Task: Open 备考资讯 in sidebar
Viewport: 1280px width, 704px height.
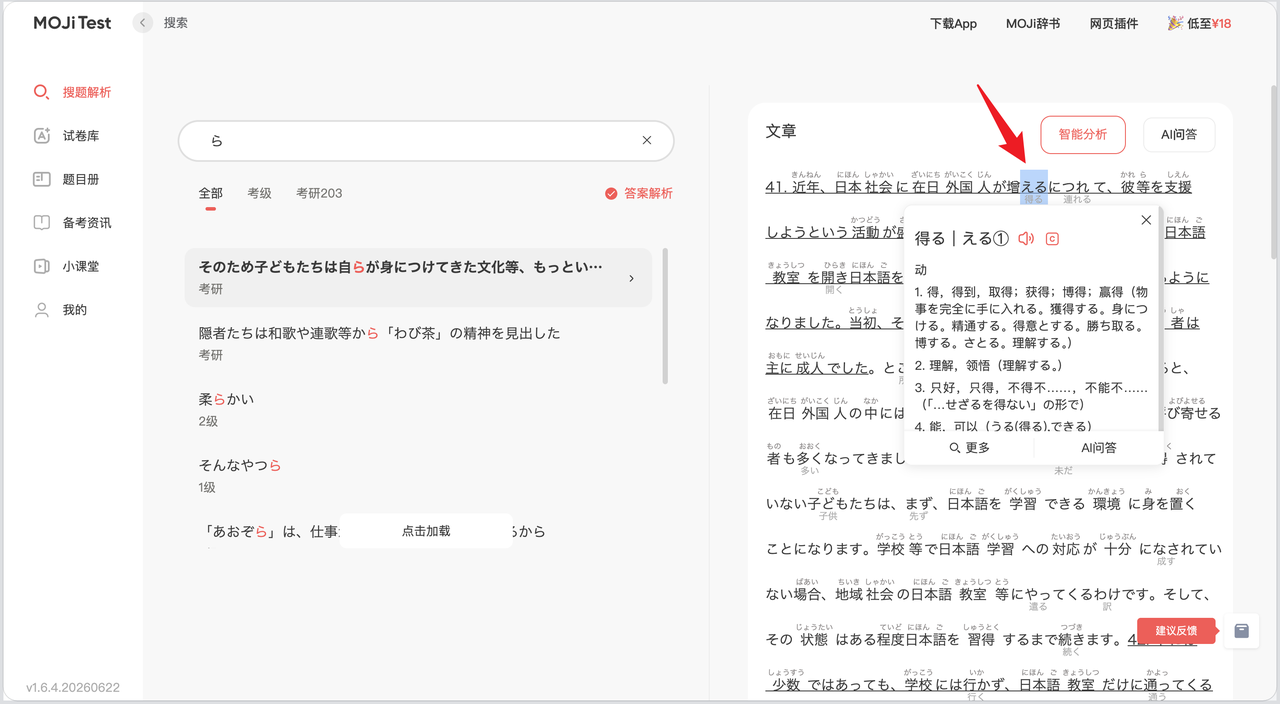Action: click(x=72, y=223)
